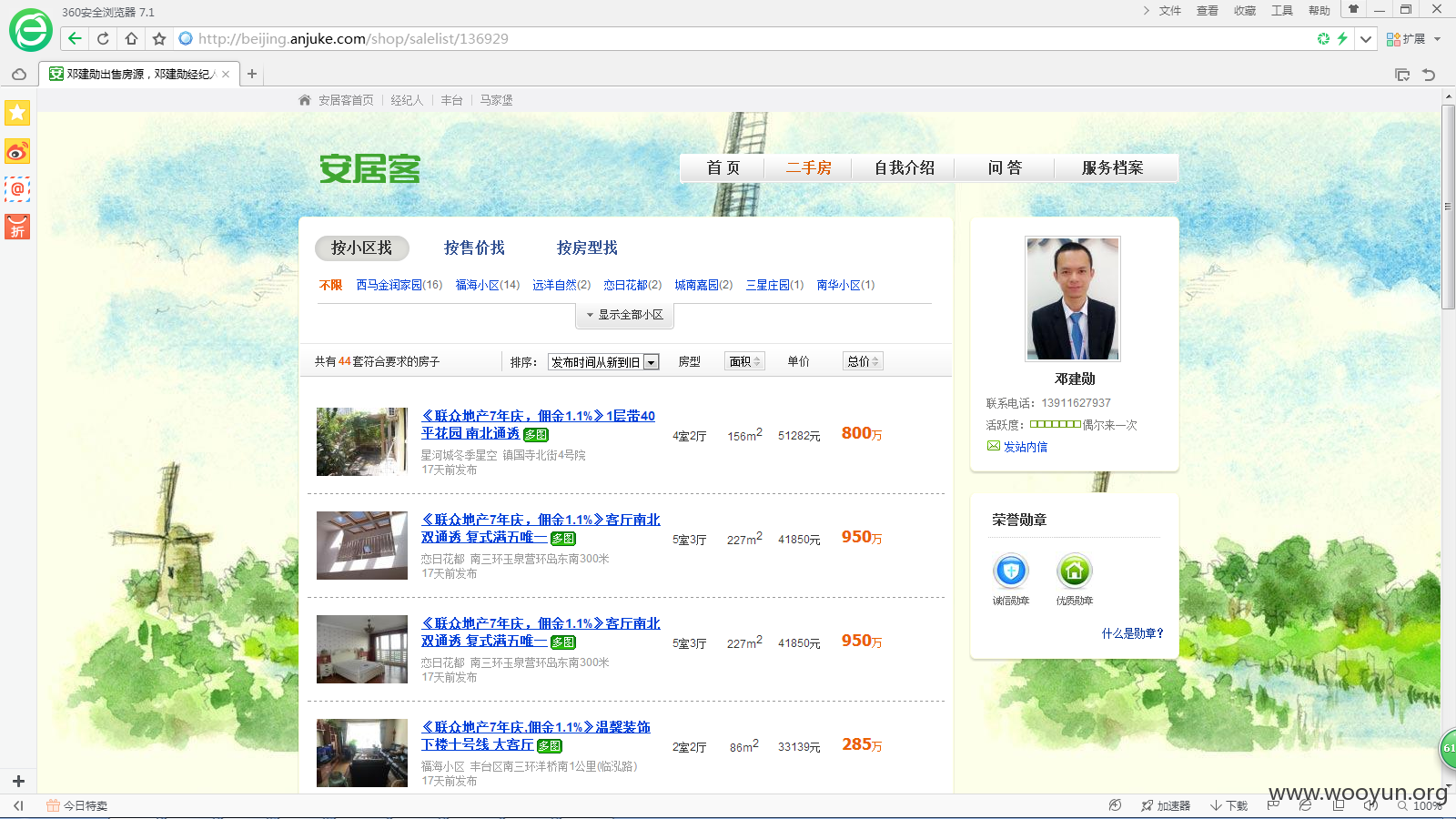Toggle the sound icon in status bar
The width and height of the screenshot is (1456, 819).
coord(1371,805)
